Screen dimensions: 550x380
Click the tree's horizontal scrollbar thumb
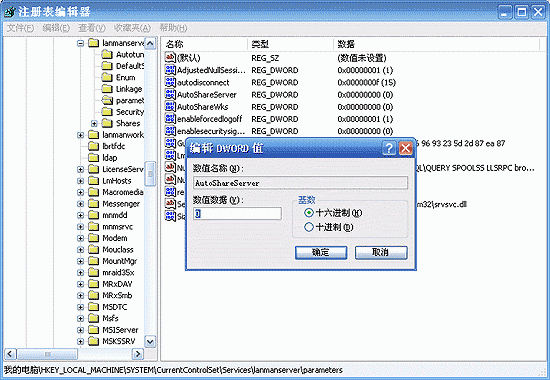(x=47, y=354)
